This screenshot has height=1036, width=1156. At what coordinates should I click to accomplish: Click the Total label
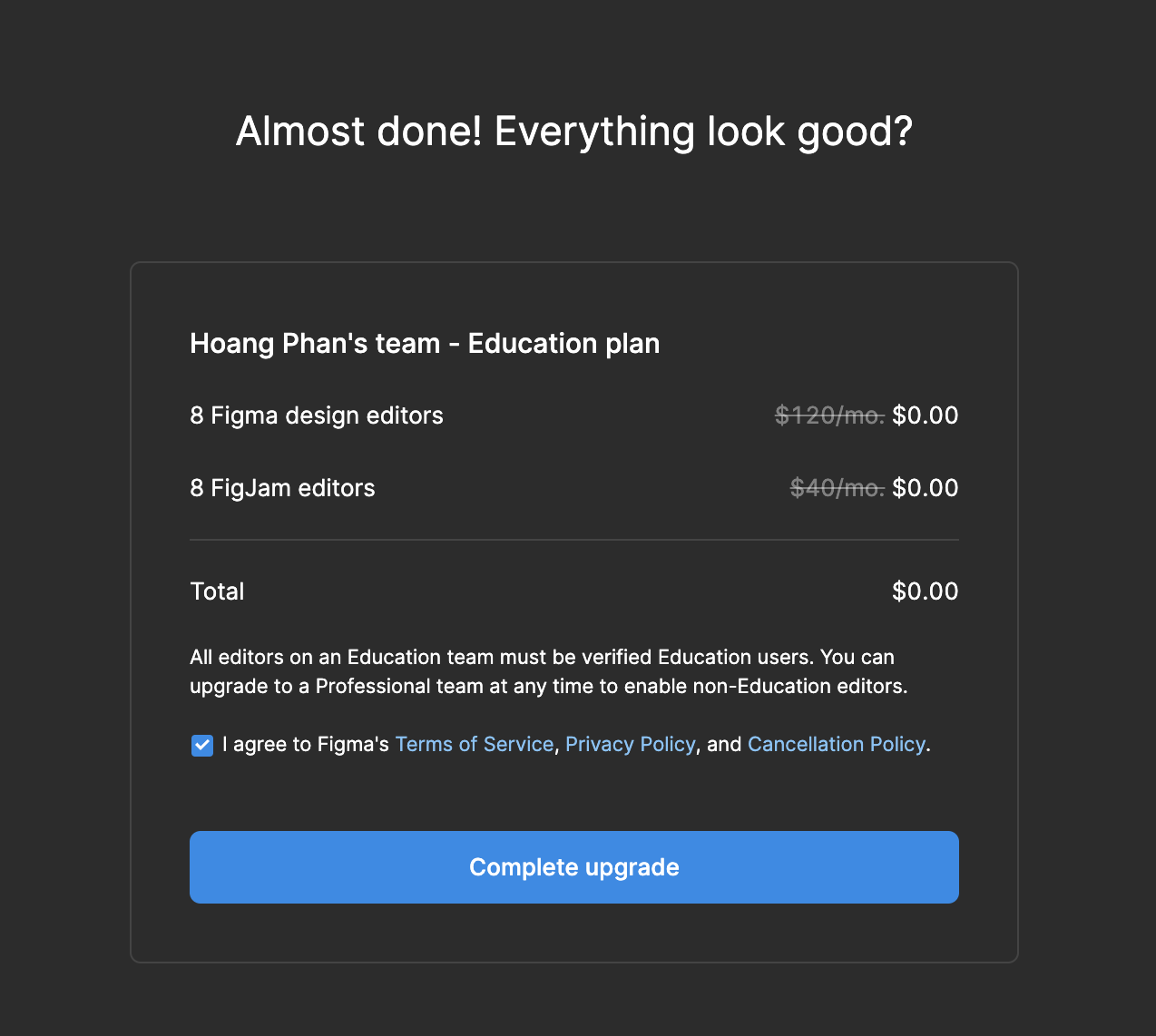[x=217, y=591]
